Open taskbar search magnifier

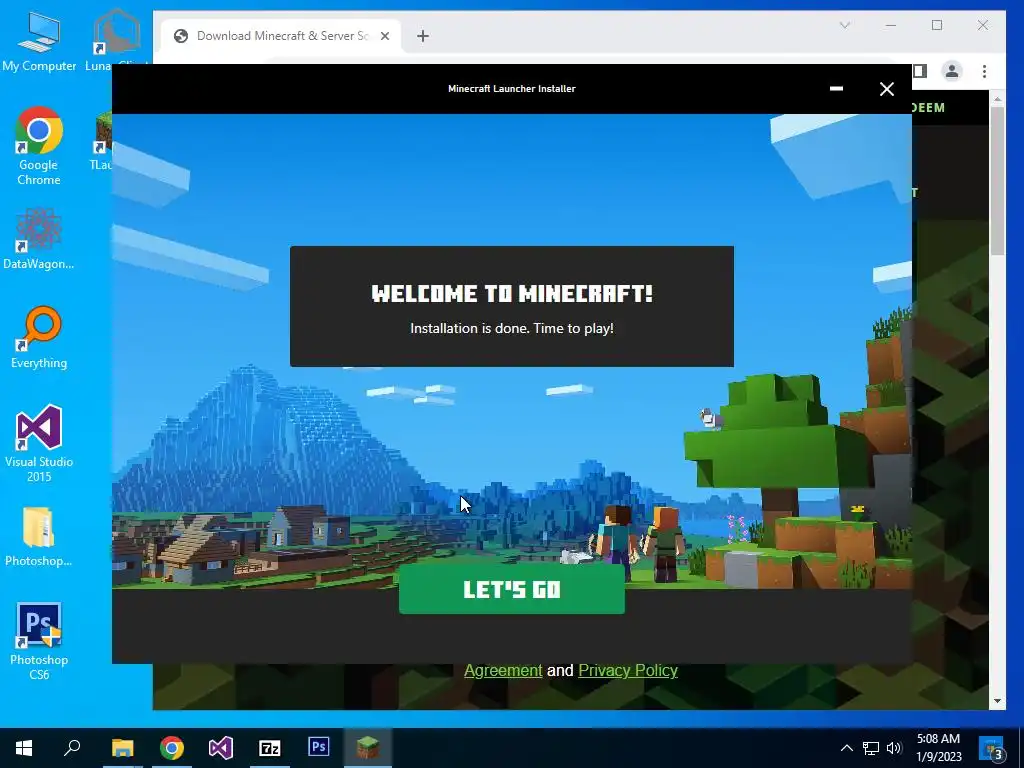pos(72,748)
